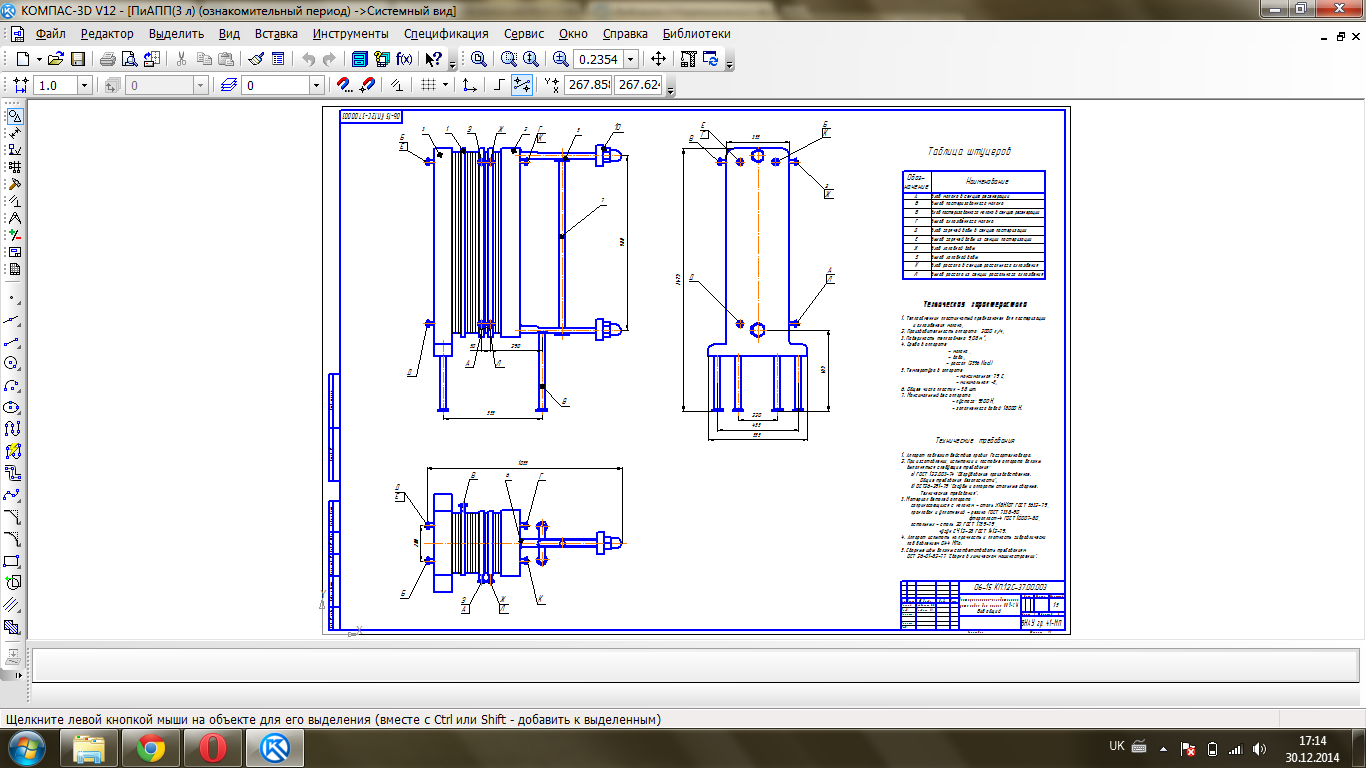Open Windows Start menu
This screenshot has height=768, width=1366.
[26, 748]
